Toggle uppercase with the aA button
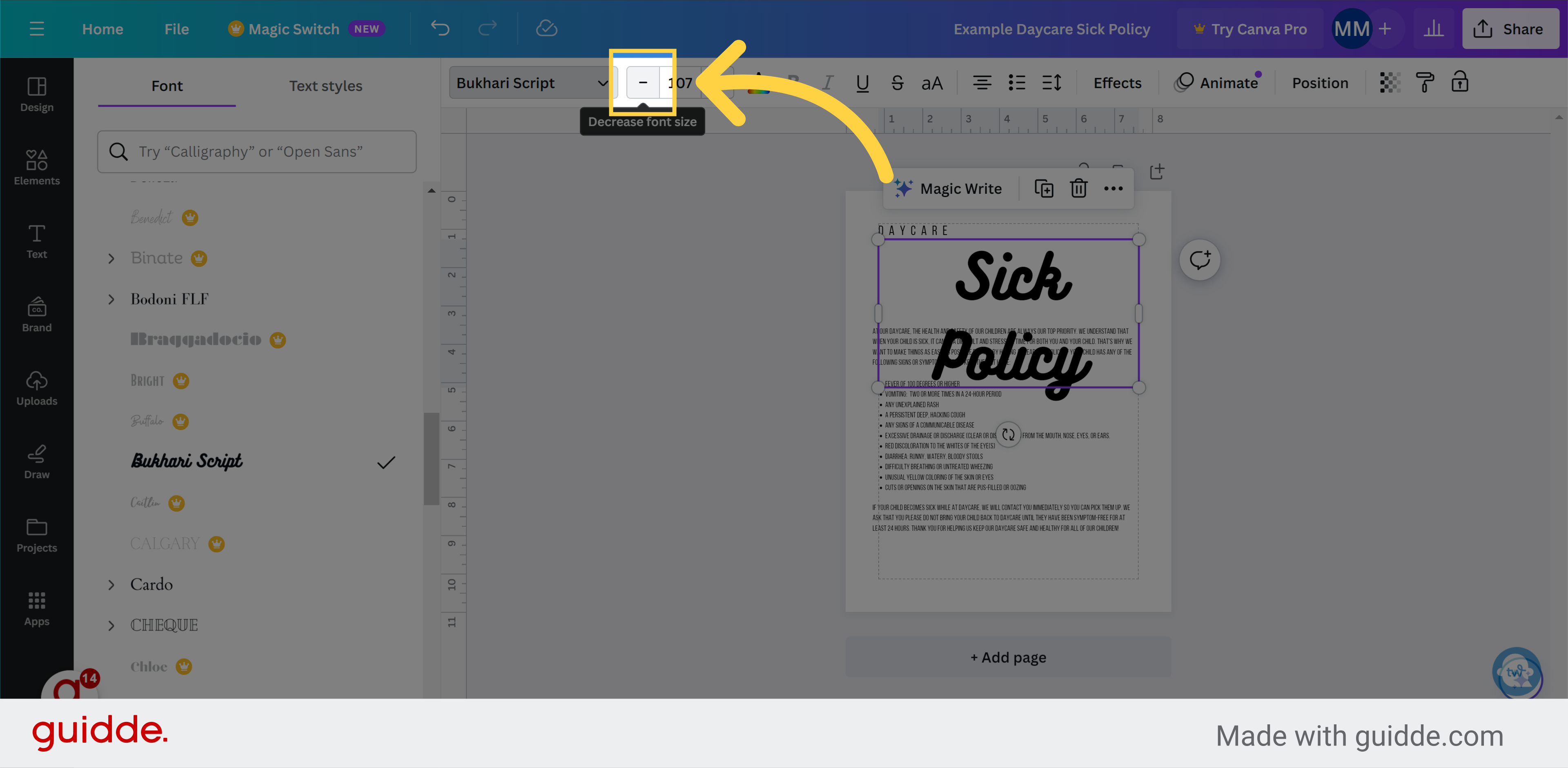Image resolution: width=1568 pixels, height=768 pixels. (931, 83)
